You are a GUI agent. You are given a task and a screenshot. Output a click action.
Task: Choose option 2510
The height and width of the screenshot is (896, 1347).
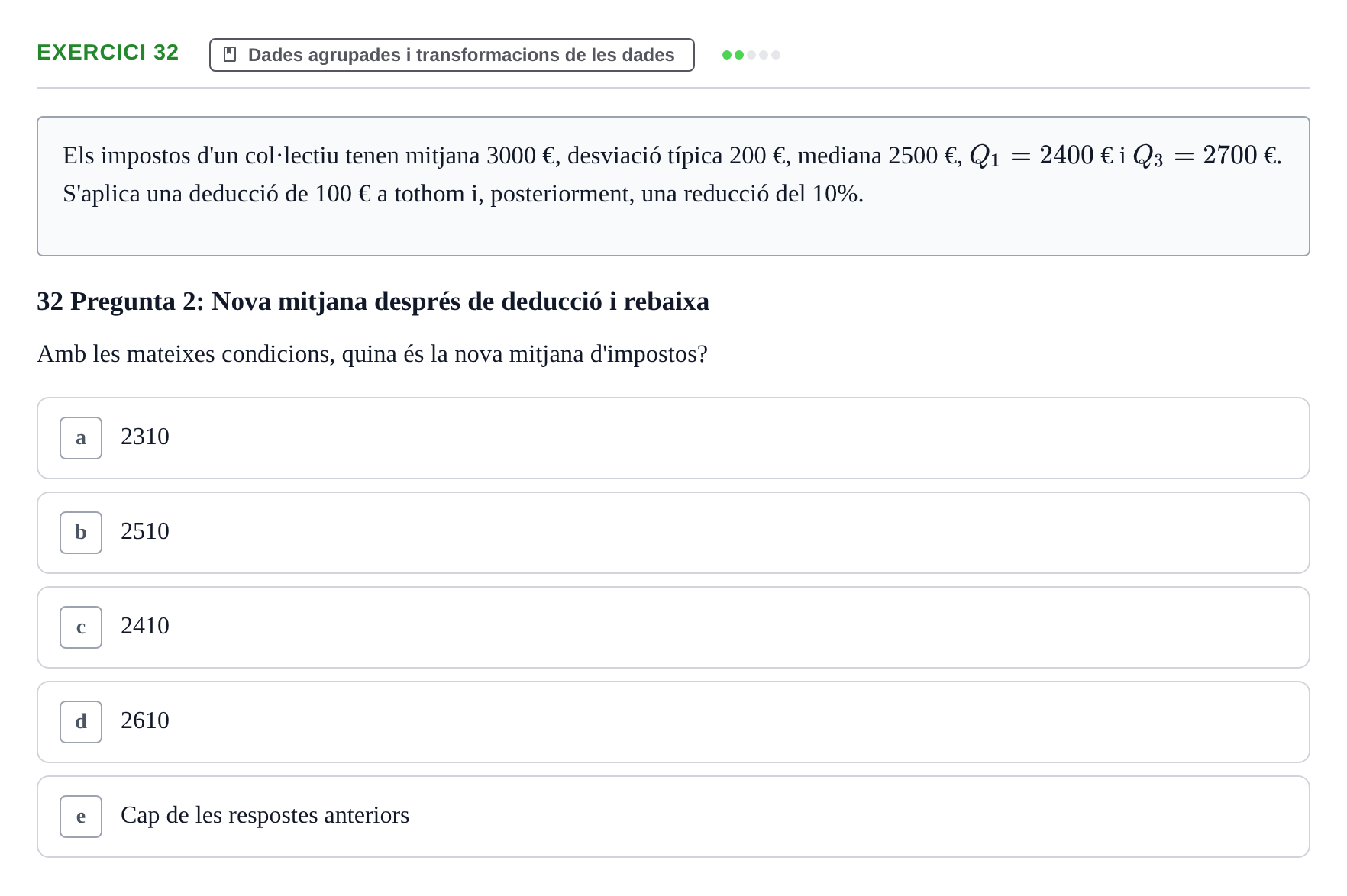pos(673,533)
